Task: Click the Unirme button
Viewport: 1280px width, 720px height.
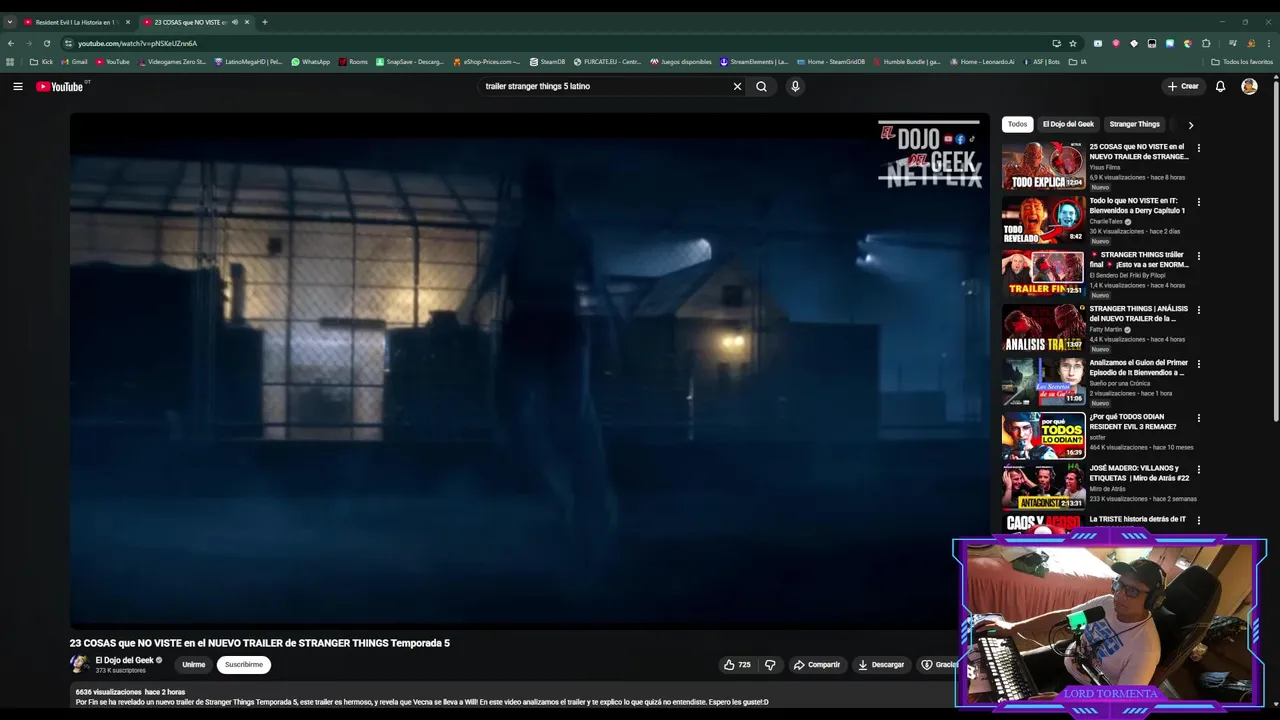Action: tap(193, 664)
